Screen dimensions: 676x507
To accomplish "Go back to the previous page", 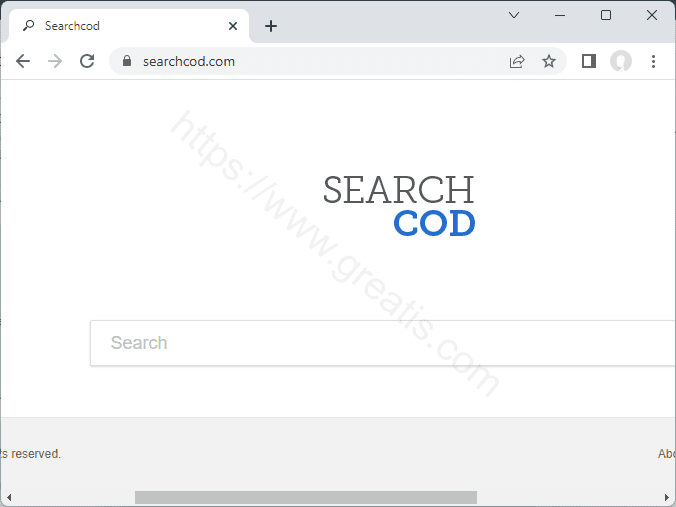I will coord(23,61).
